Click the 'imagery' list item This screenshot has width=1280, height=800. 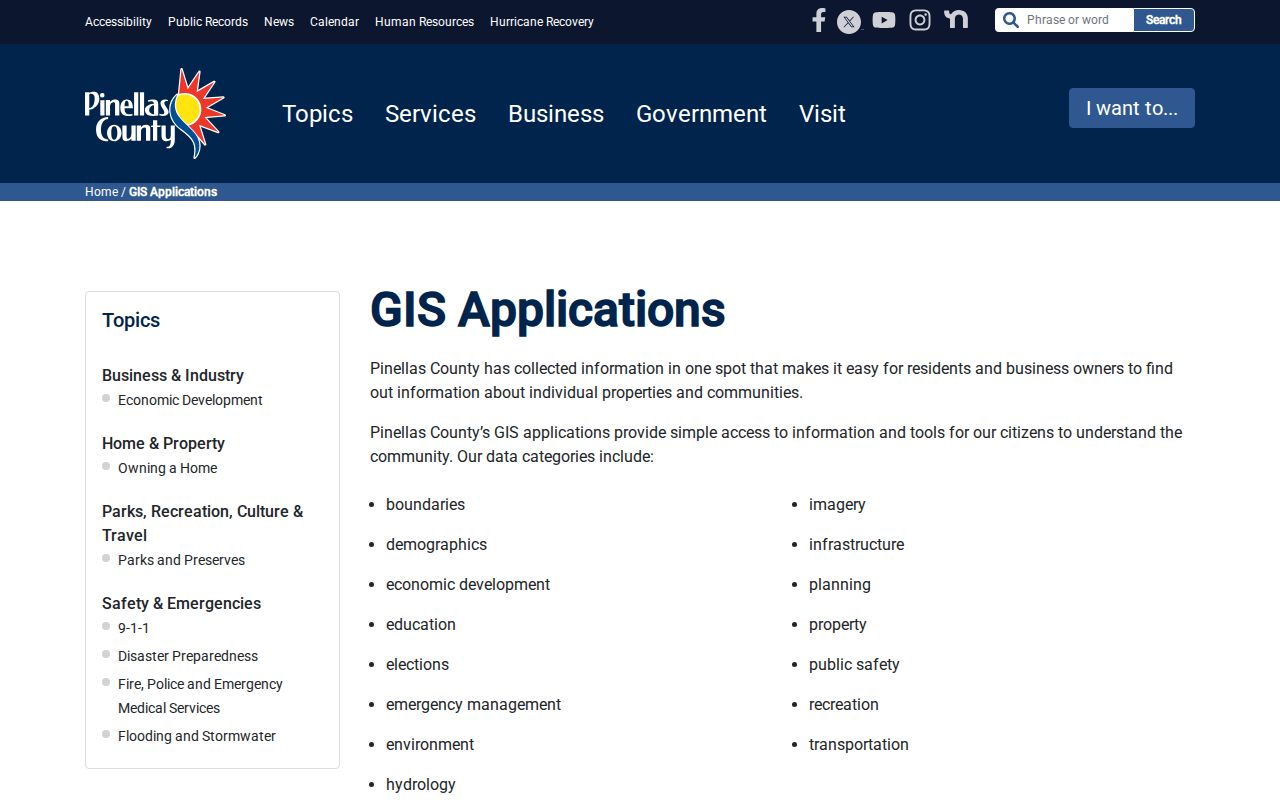tap(837, 505)
